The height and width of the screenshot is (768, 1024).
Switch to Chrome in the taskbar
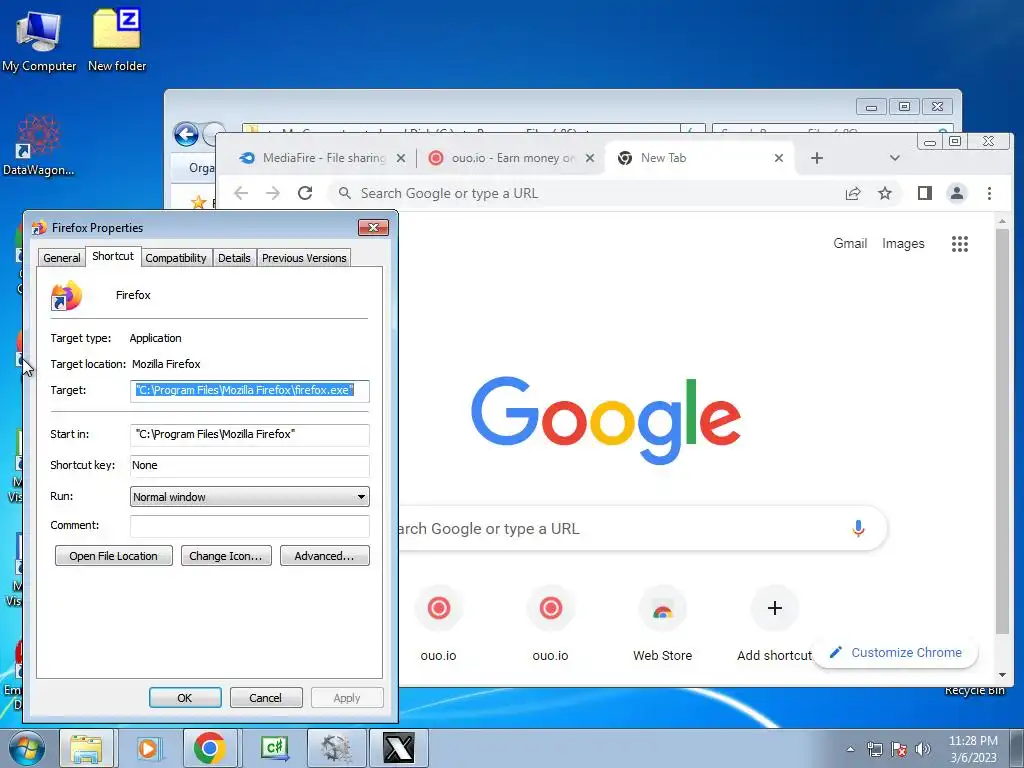210,748
